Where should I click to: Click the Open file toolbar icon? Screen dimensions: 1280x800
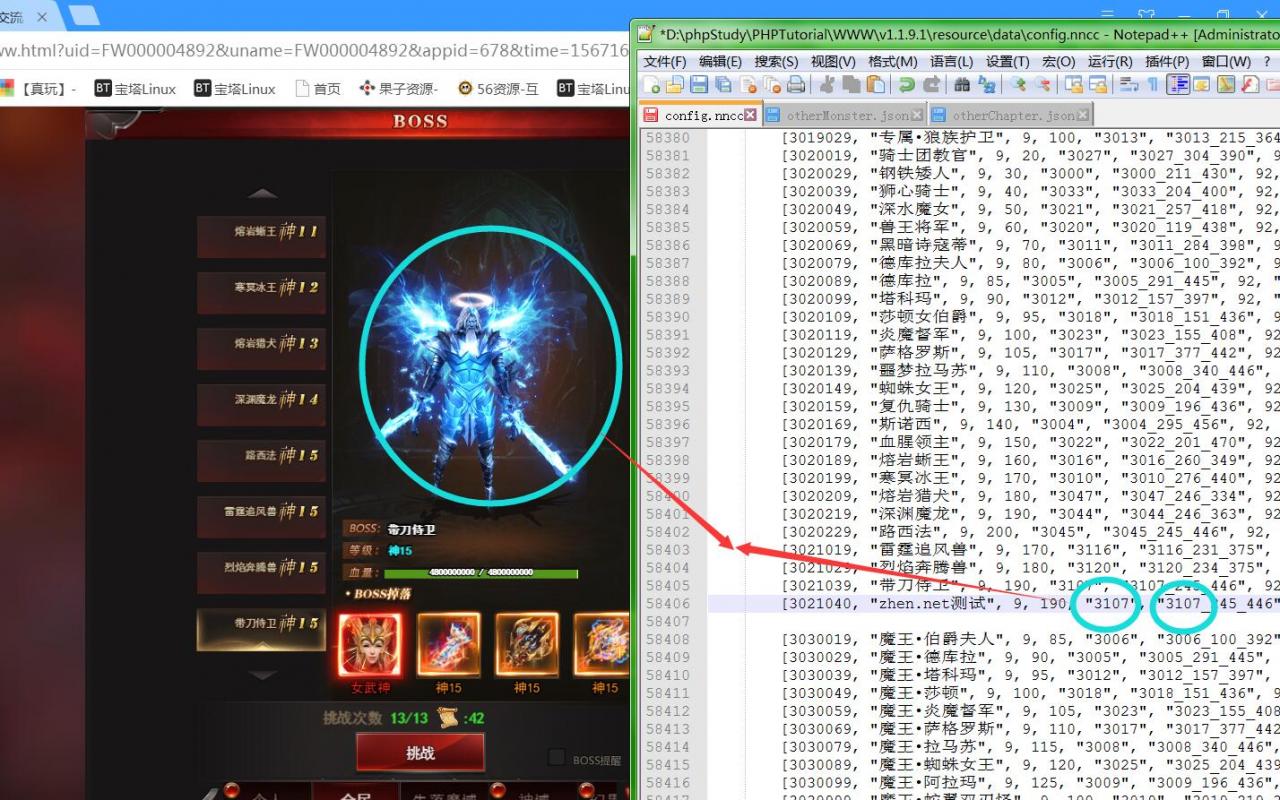[x=675, y=85]
